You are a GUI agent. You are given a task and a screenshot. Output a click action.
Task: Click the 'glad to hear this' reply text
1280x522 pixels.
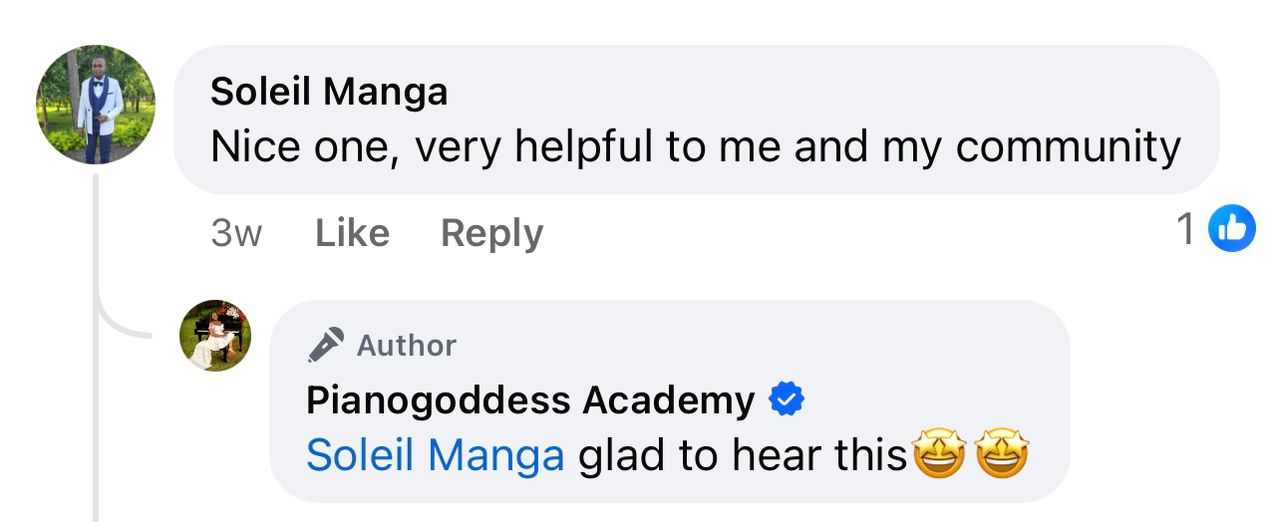(743, 456)
